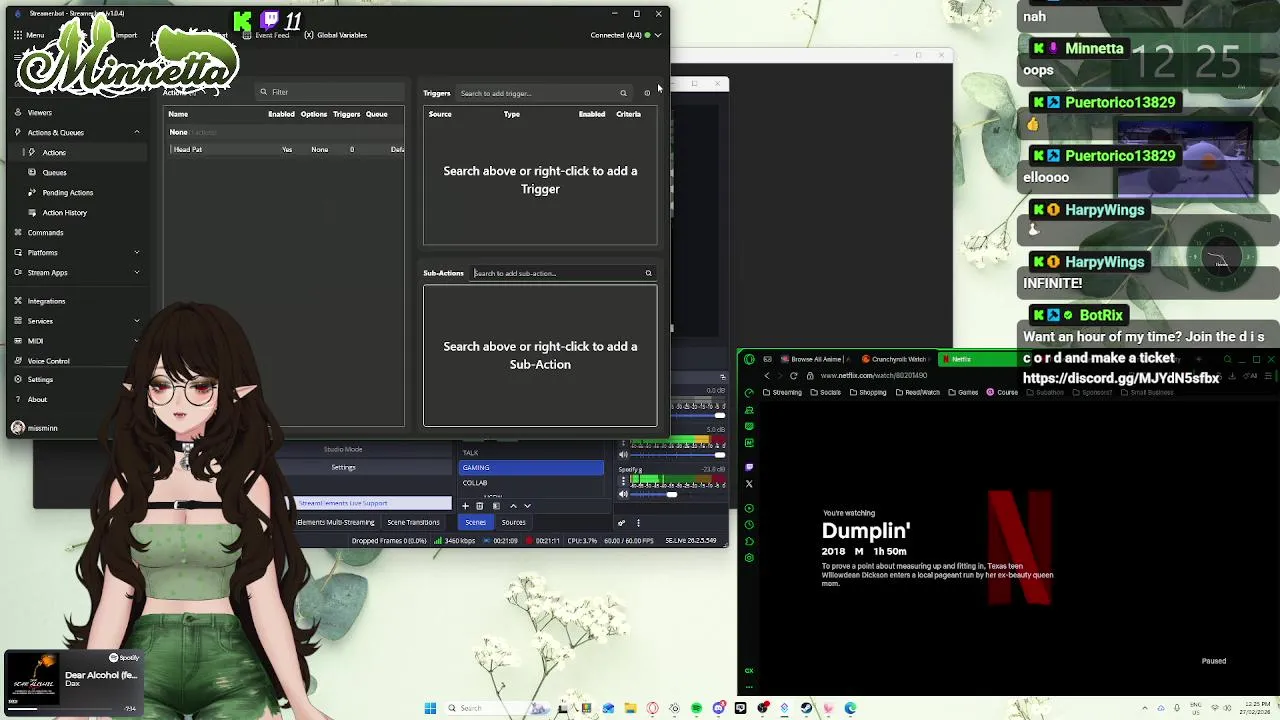Open Steam from the taskbar
This screenshot has height=720, width=1280.
[807, 708]
